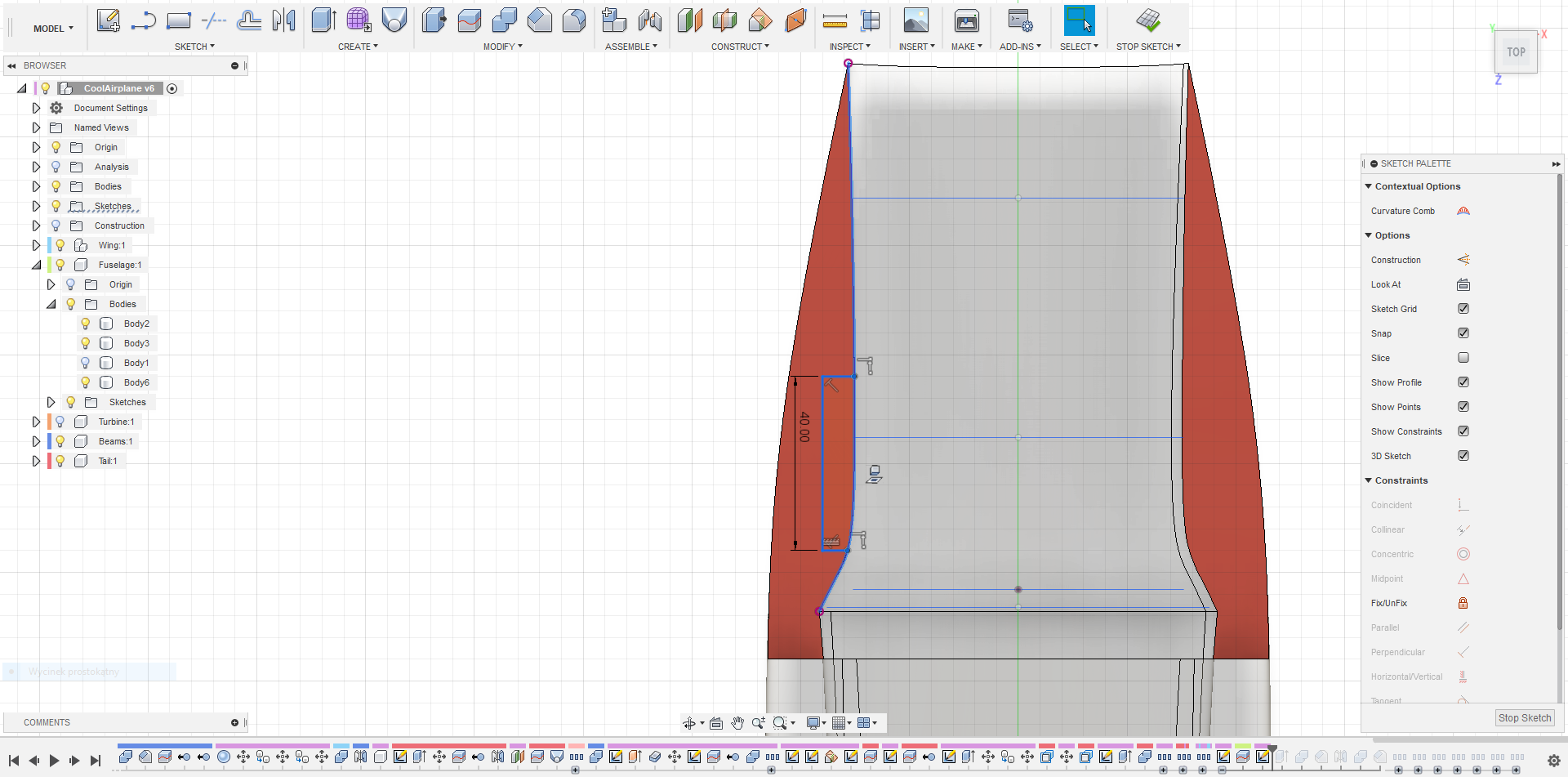This screenshot has height=777, width=1568.
Task: Click the Stop Sketch button
Action: coord(1525,718)
